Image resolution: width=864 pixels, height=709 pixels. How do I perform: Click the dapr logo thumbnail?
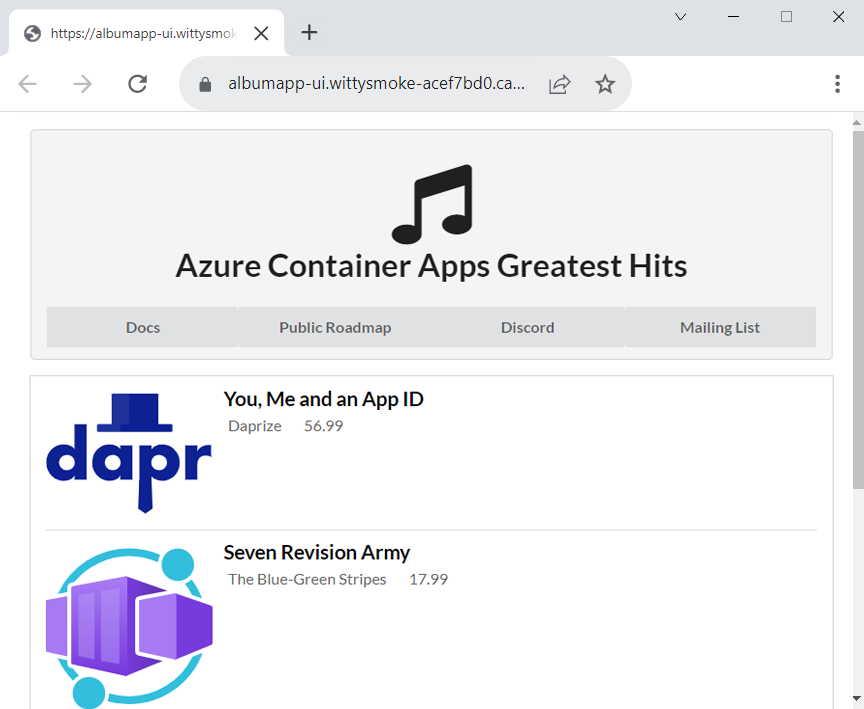click(128, 450)
